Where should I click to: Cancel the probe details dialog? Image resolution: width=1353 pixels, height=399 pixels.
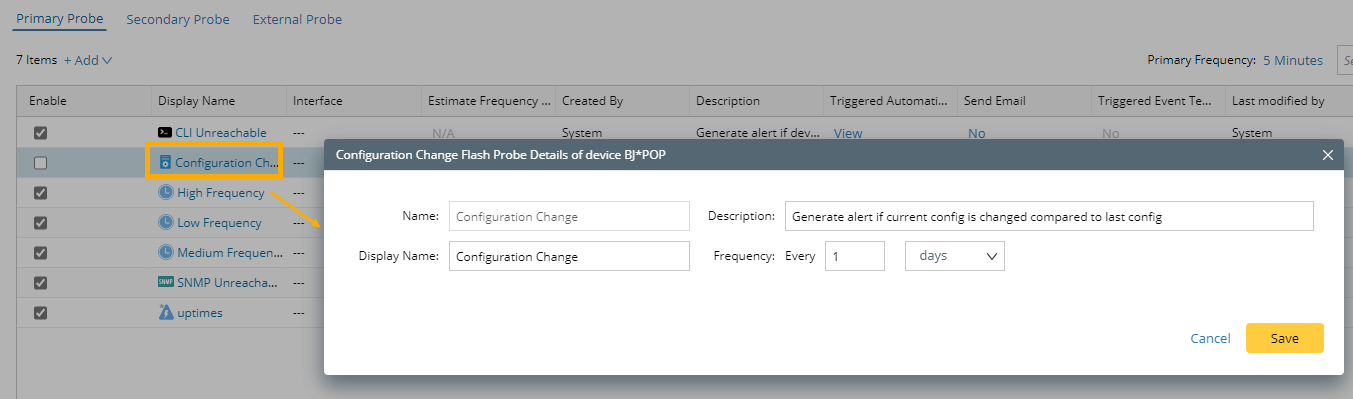pos(1210,338)
